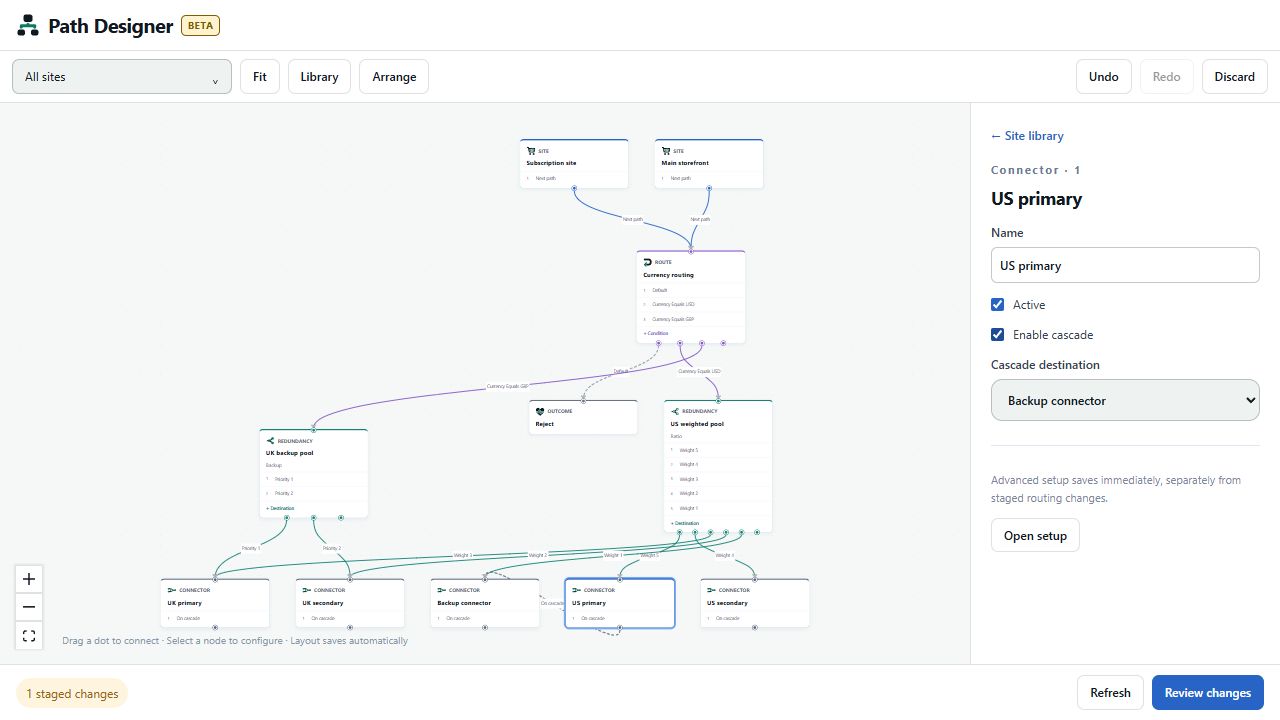The width and height of the screenshot is (1280, 720).
Task: Click the connector icon on UK secondary node
Action: [x=307, y=590]
